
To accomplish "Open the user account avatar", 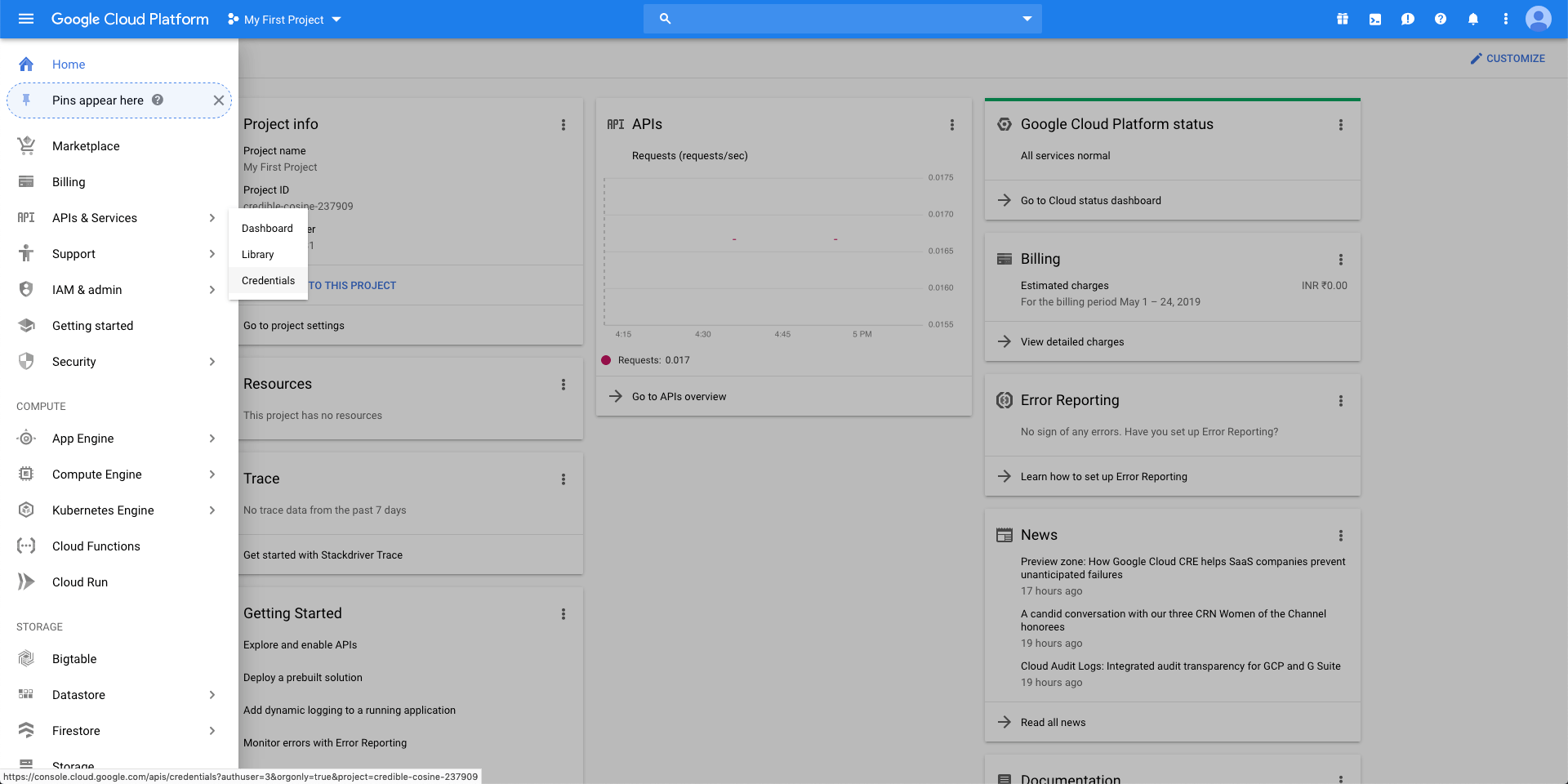I will [x=1539, y=19].
